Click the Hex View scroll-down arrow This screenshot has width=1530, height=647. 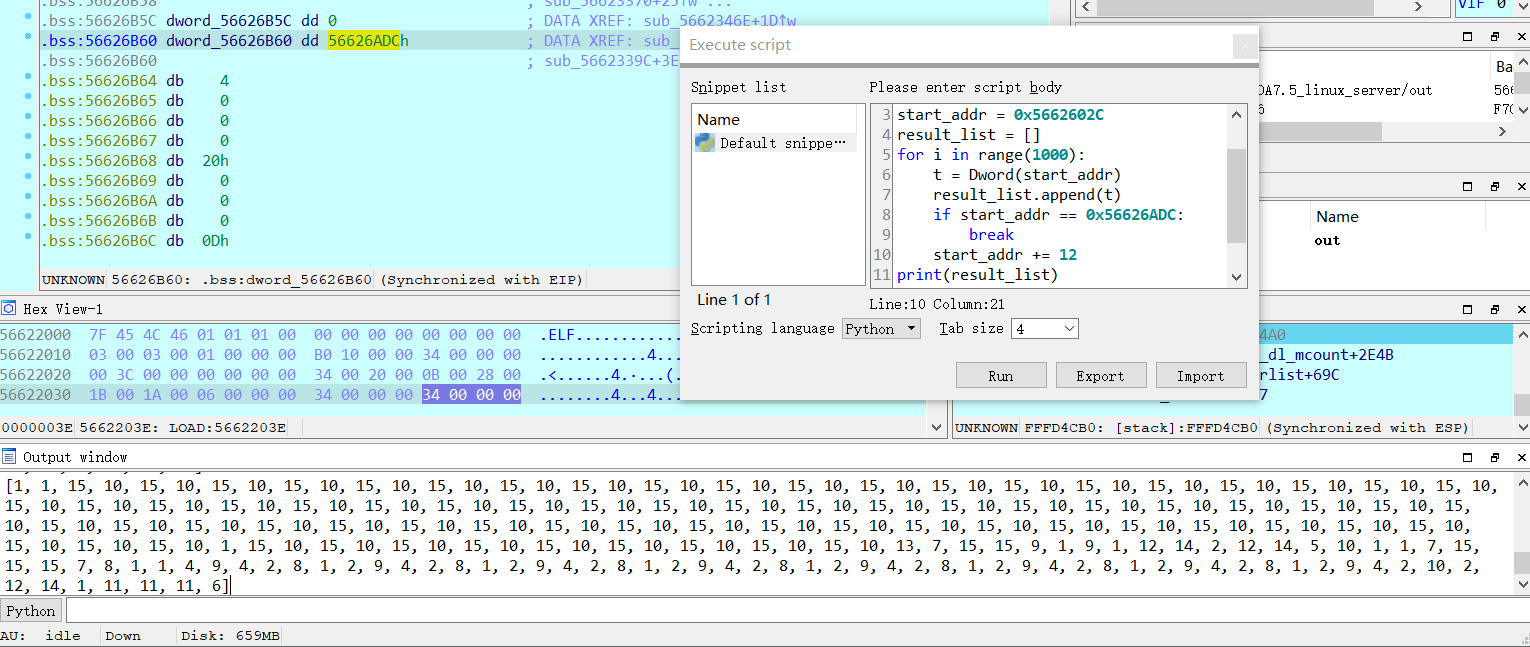coord(937,427)
